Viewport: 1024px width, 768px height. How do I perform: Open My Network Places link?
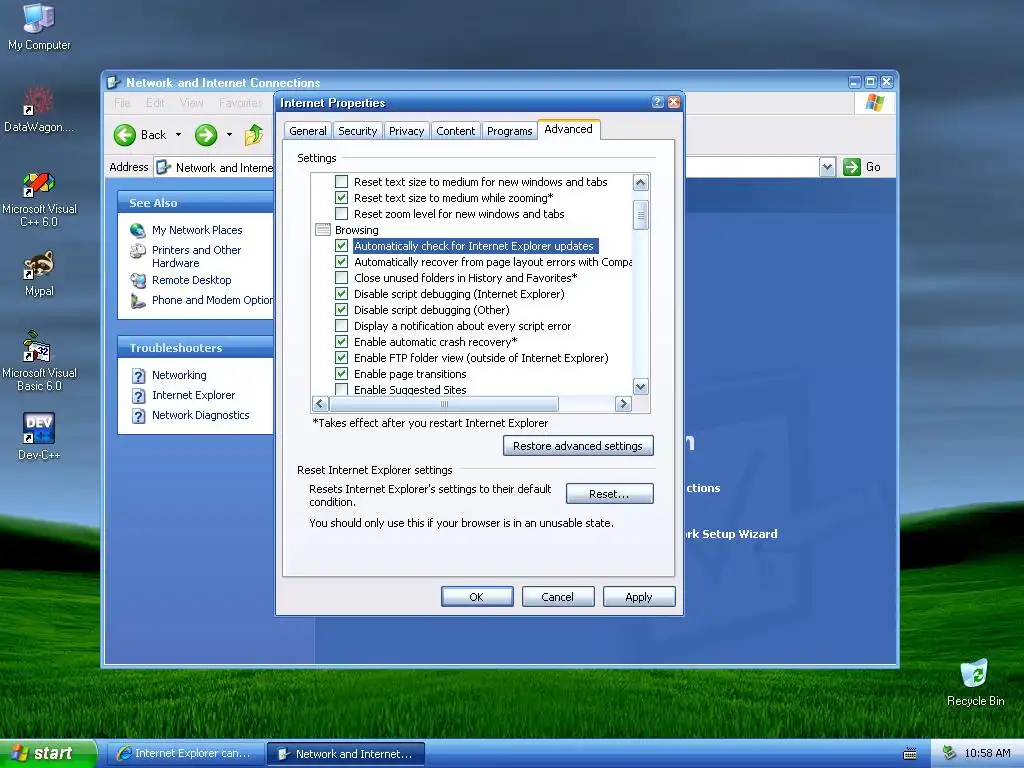pos(197,230)
